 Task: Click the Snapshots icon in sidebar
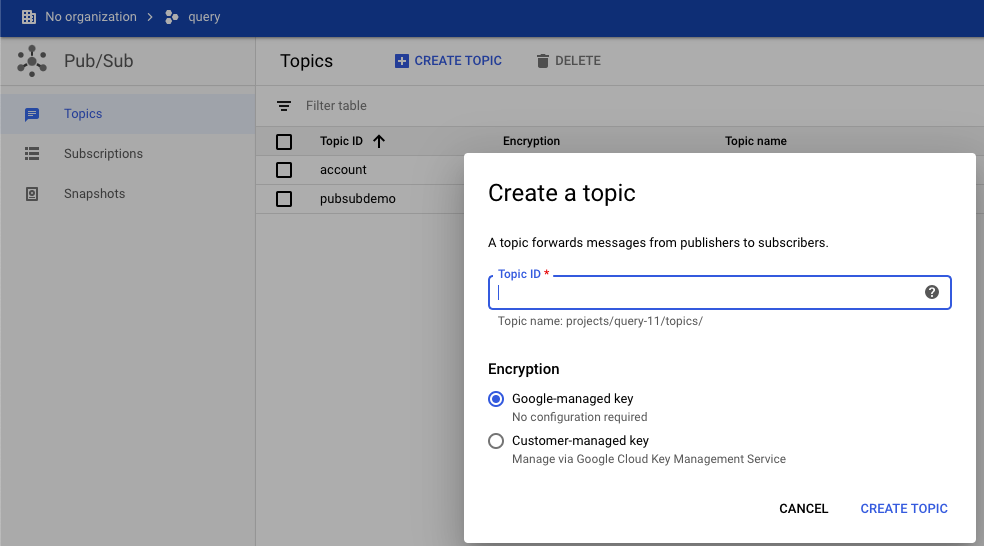coord(32,194)
